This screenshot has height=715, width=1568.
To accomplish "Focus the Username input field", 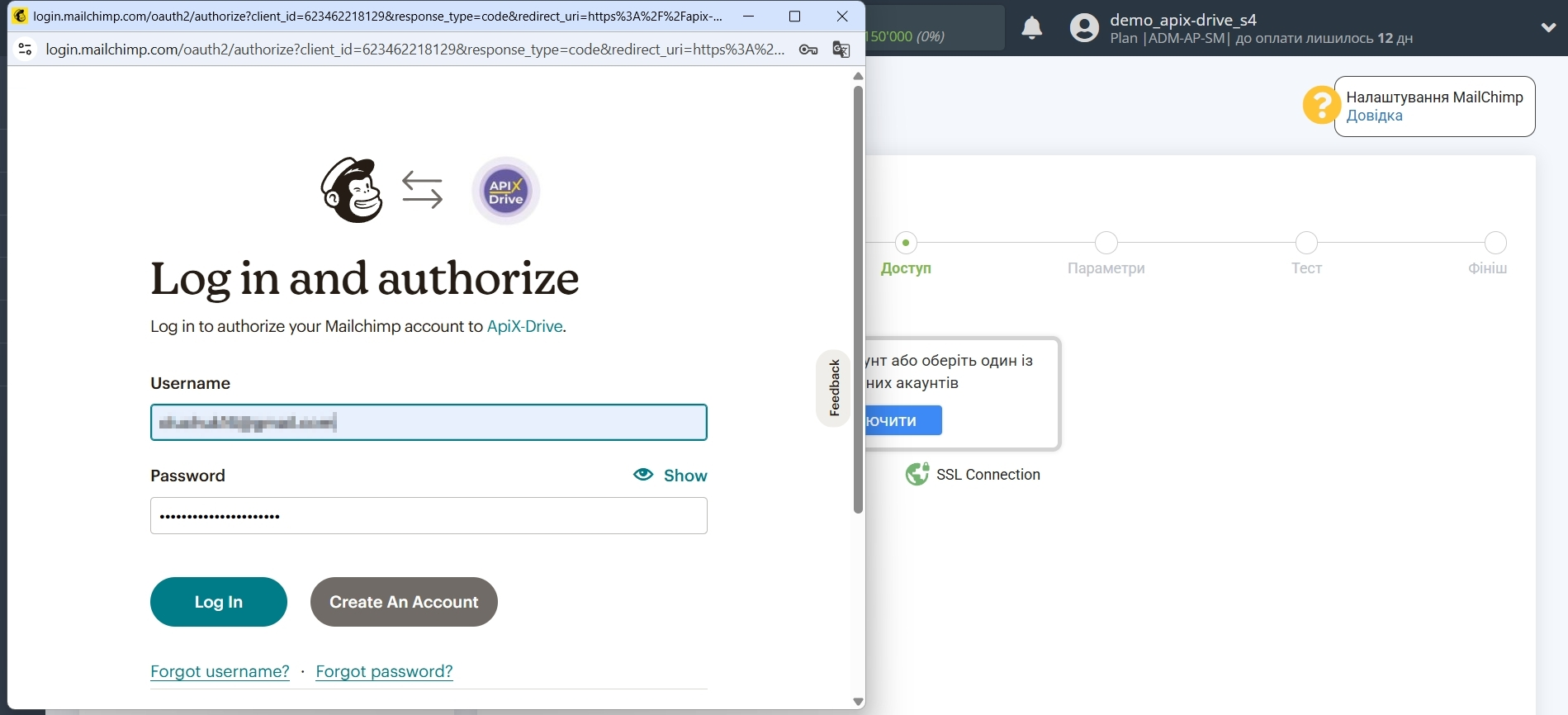I will point(429,423).
